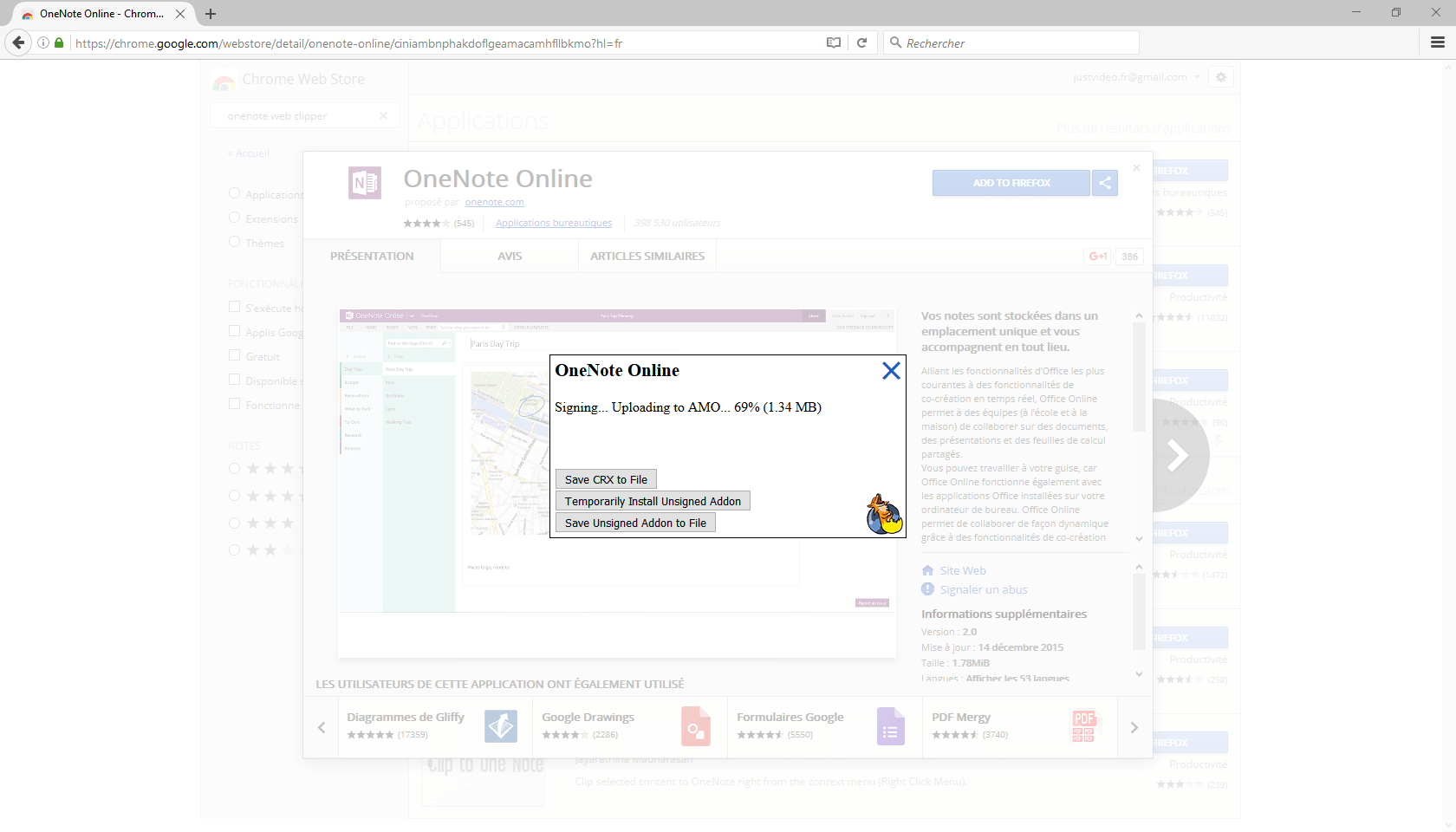Reload the current page
Viewport: 1456px width, 832px height.
click(861, 42)
